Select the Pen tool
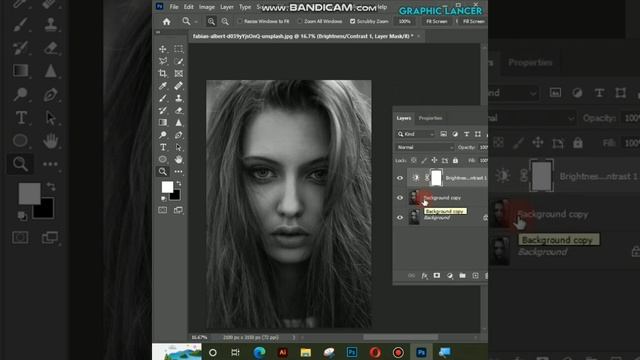640x360 pixels. (x=178, y=135)
